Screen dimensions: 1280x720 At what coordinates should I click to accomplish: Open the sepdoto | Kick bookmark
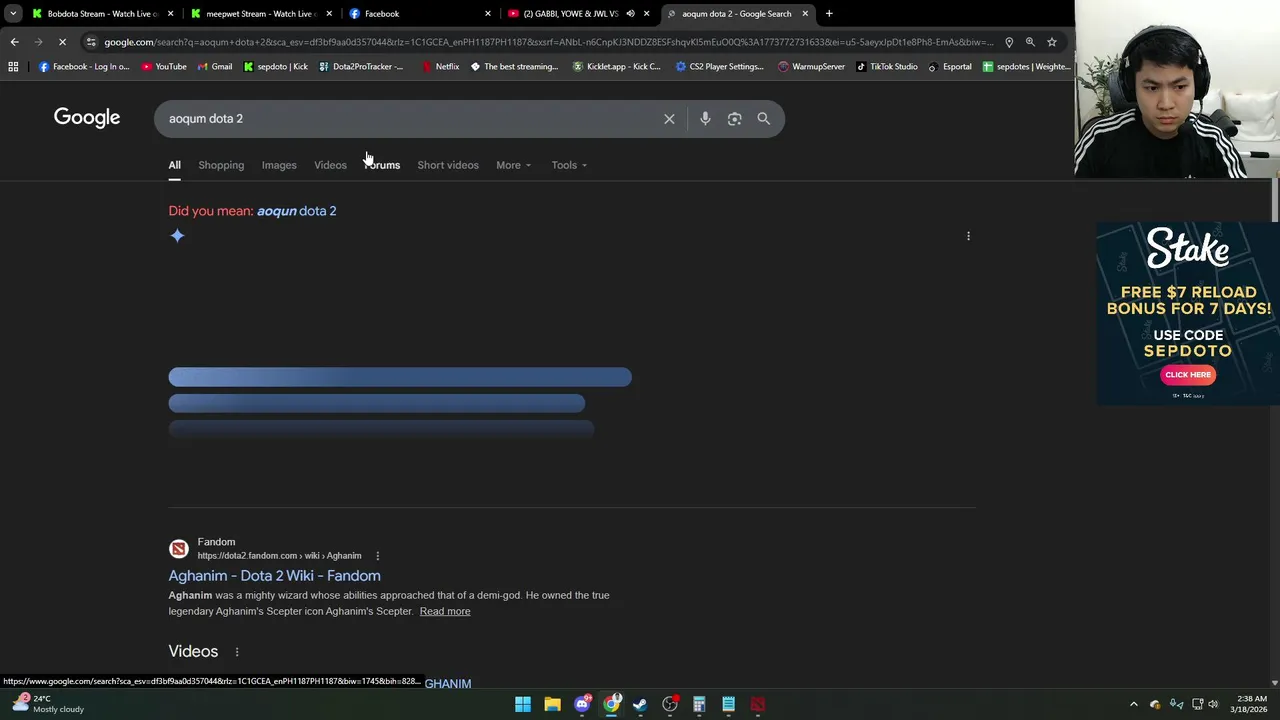pyautogui.click(x=276, y=67)
